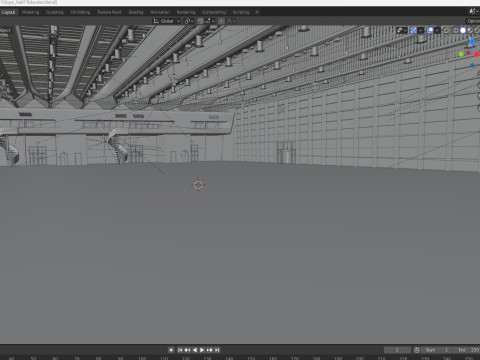Click the End frame field
Viewport: 480px width, 360px height.
click(467, 350)
